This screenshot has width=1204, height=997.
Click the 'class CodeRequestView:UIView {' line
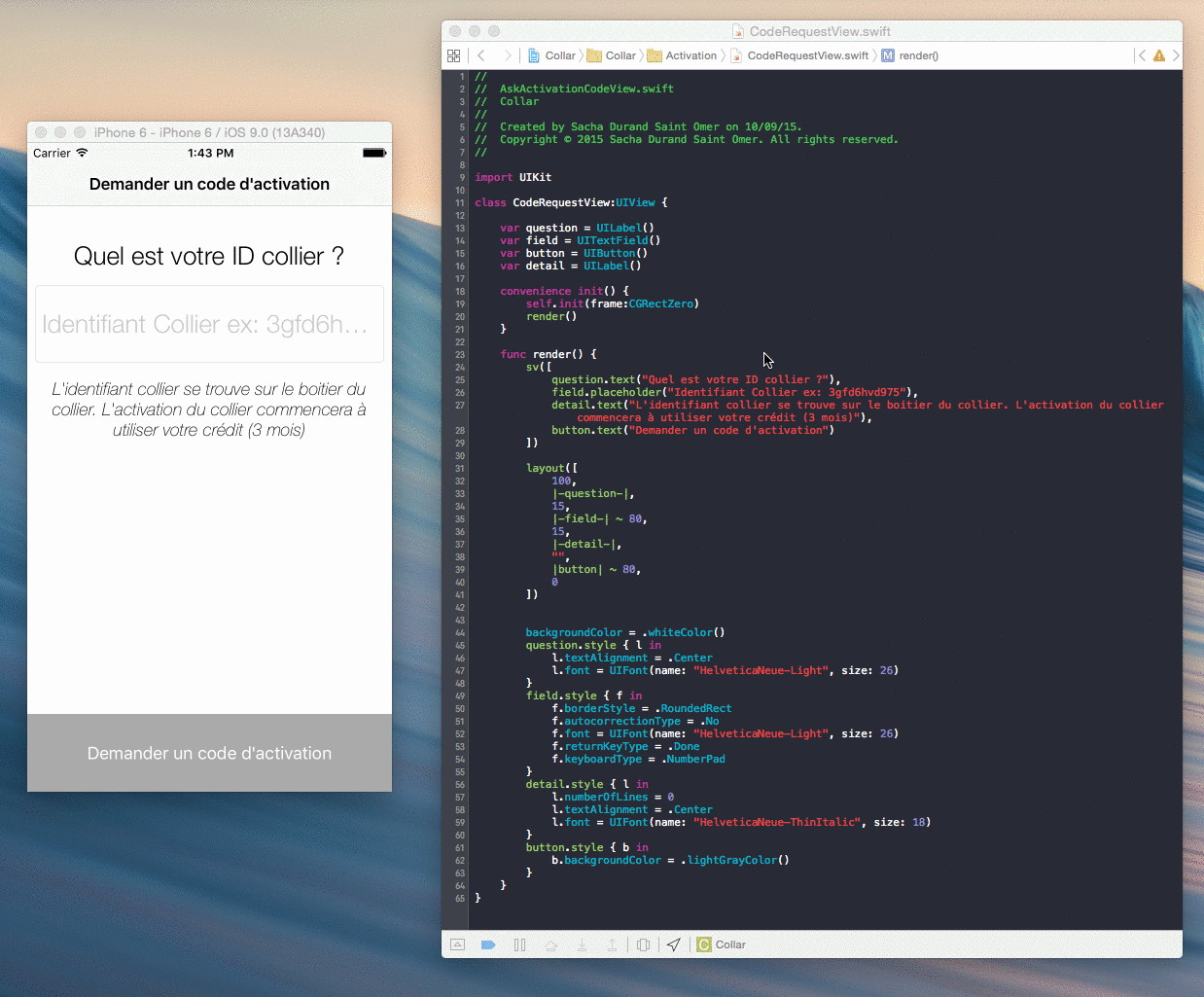pos(571,202)
